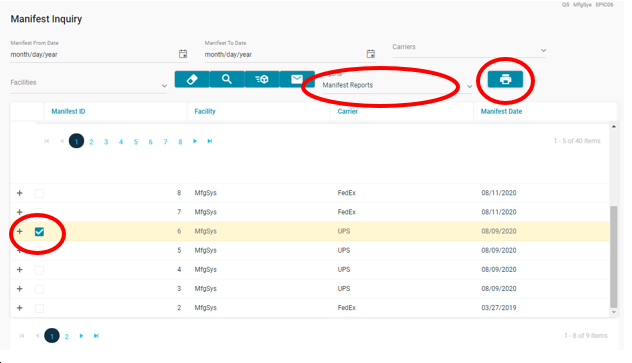
Task: Expand manifest 4 row details
Action: point(19,270)
